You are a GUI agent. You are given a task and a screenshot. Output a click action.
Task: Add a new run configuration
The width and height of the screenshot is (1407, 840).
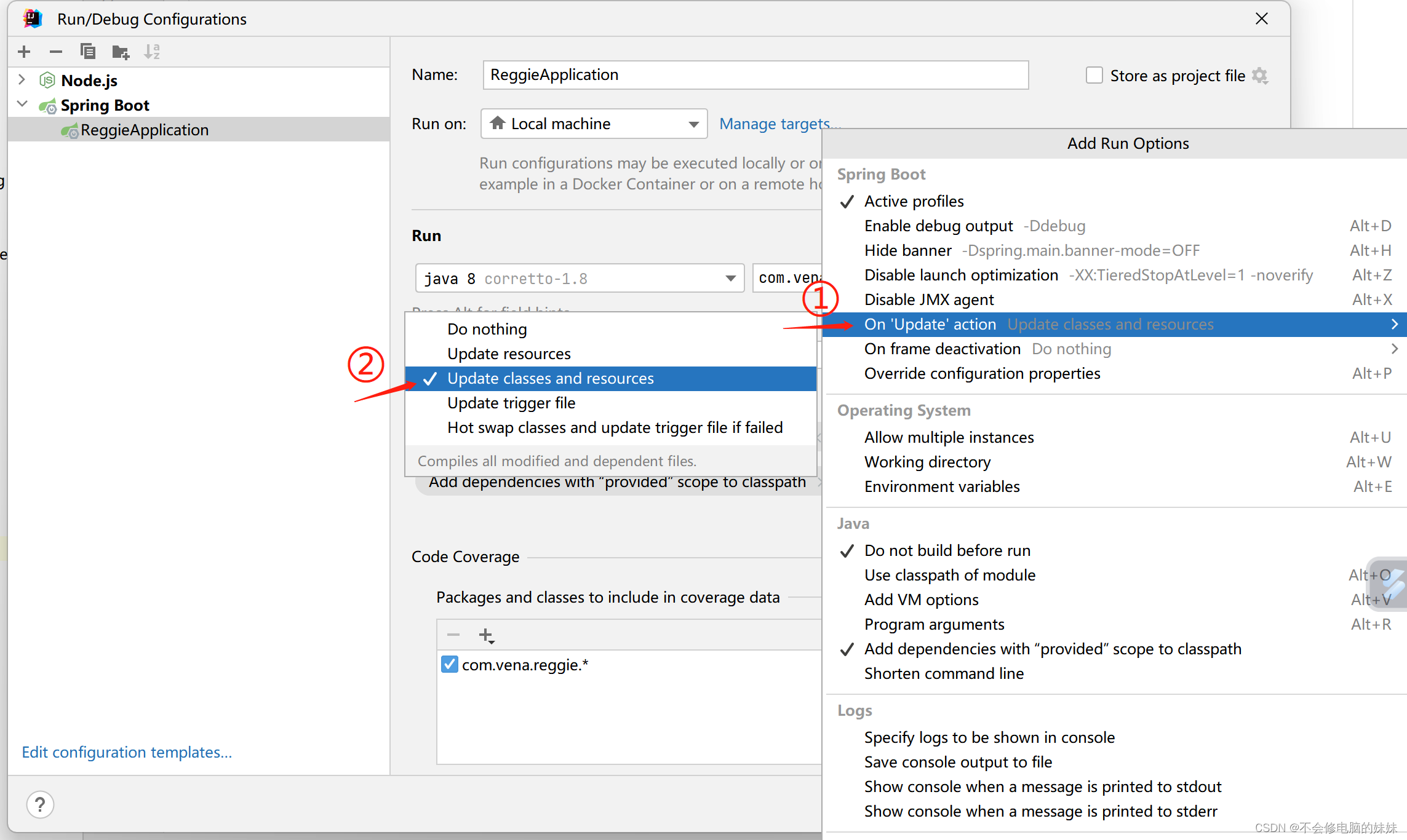tap(23, 52)
